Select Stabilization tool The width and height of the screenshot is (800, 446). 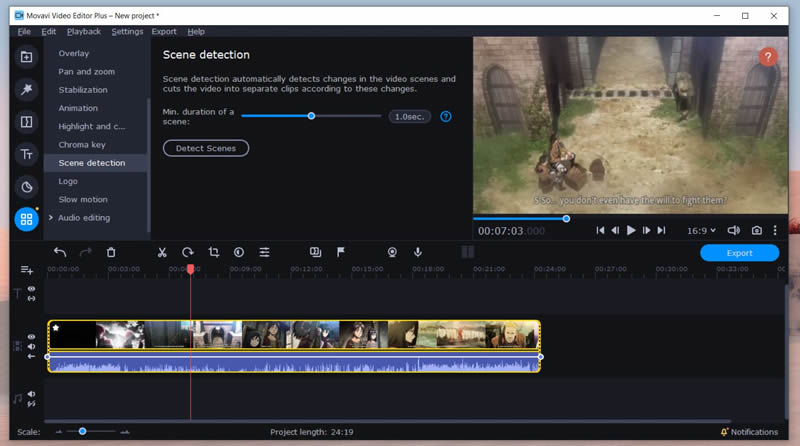(x=83, y=90)
